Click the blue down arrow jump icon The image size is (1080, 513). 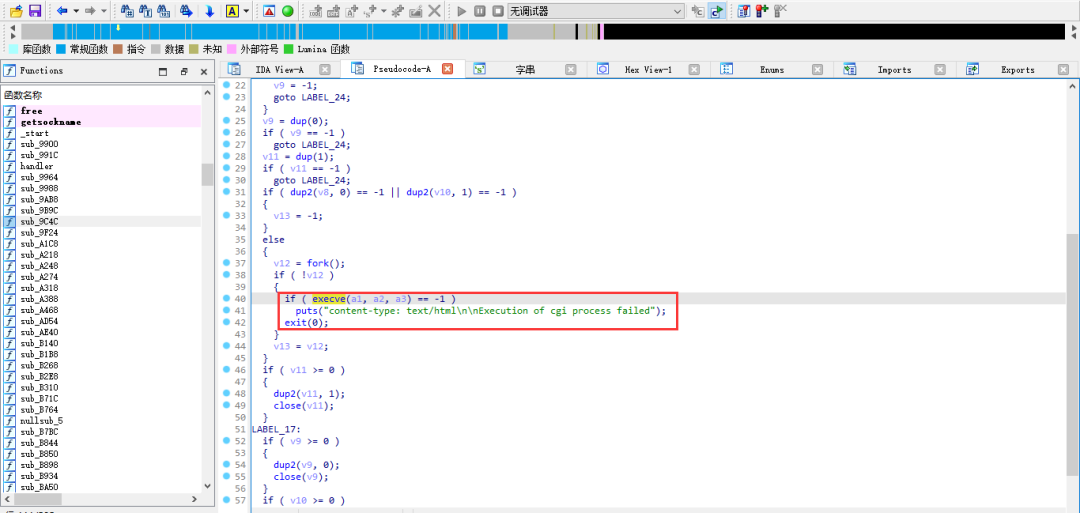coord(209,10)
